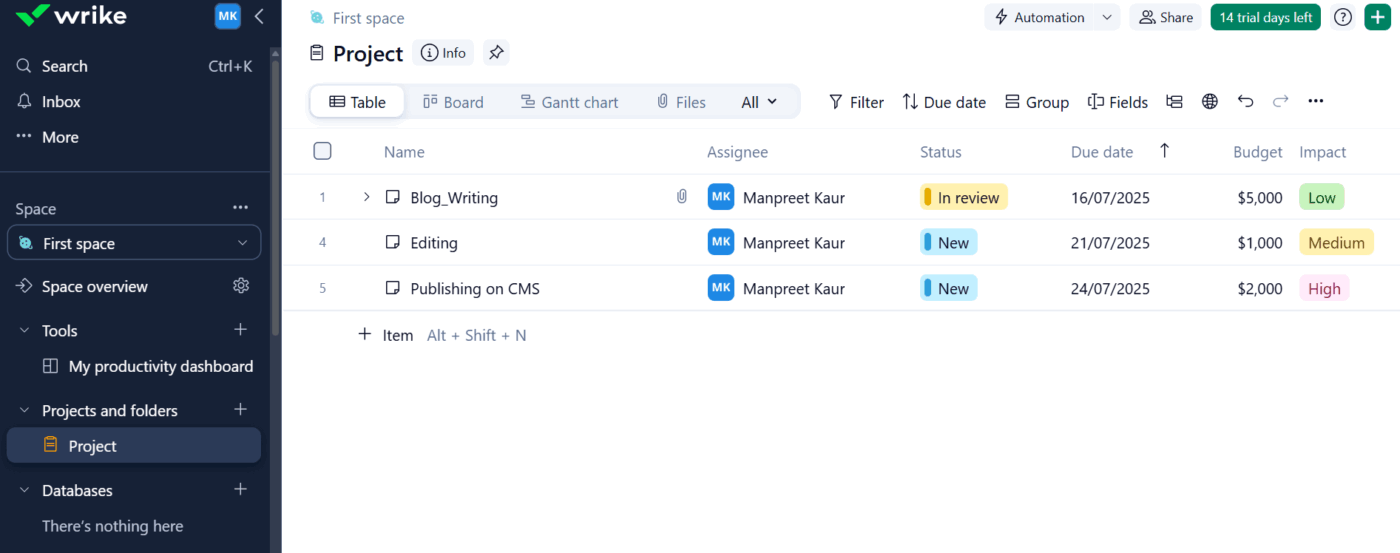Undo the last action
Image resolution: width=1400 pixels, height=553 pixels.
(x=1245, y=101)
